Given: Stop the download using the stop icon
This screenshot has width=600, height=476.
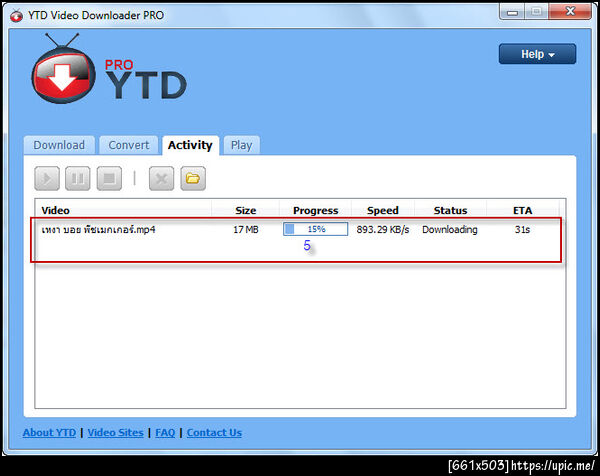Looking at the screenshot, I should [x=109, y=178].
